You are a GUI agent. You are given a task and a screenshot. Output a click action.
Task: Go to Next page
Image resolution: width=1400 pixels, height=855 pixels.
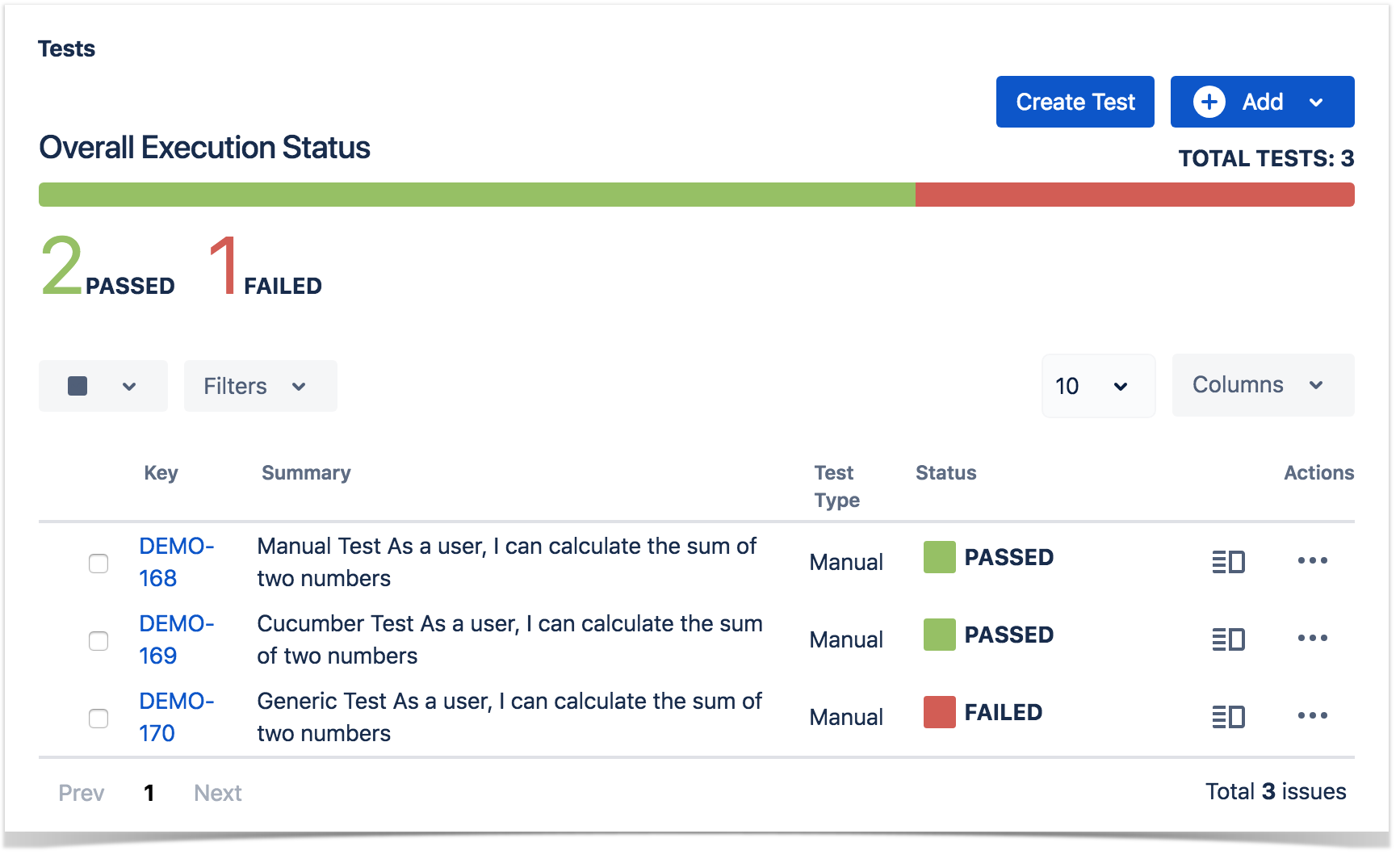[218, 793]
